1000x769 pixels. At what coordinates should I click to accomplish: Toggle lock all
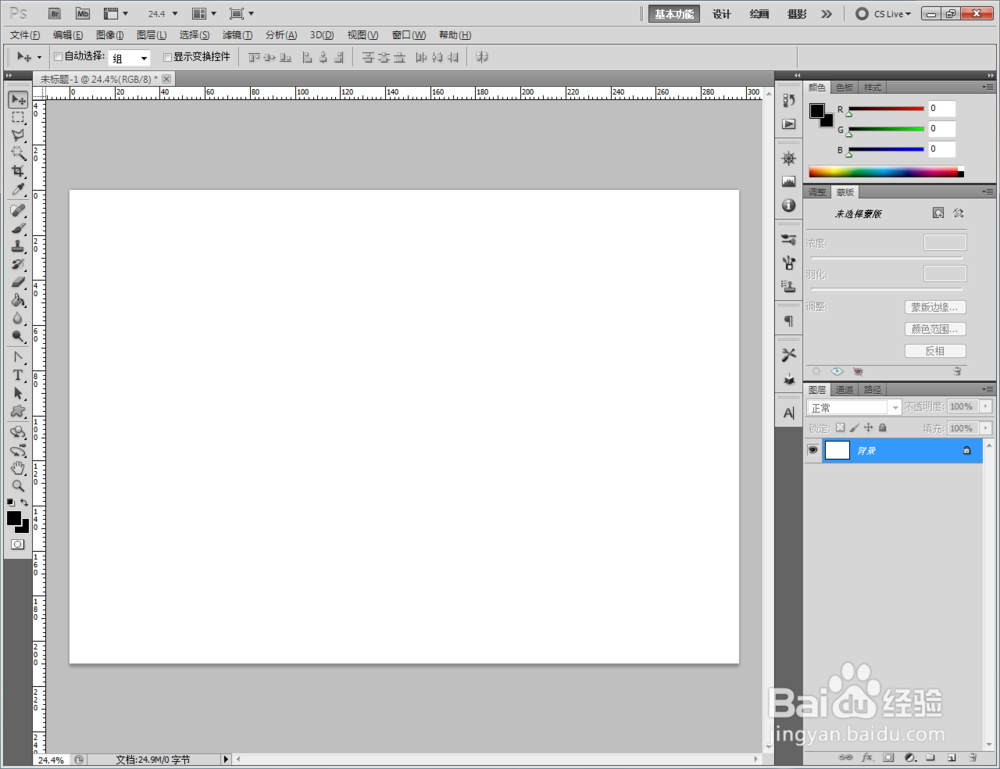(x=883, y=428)
